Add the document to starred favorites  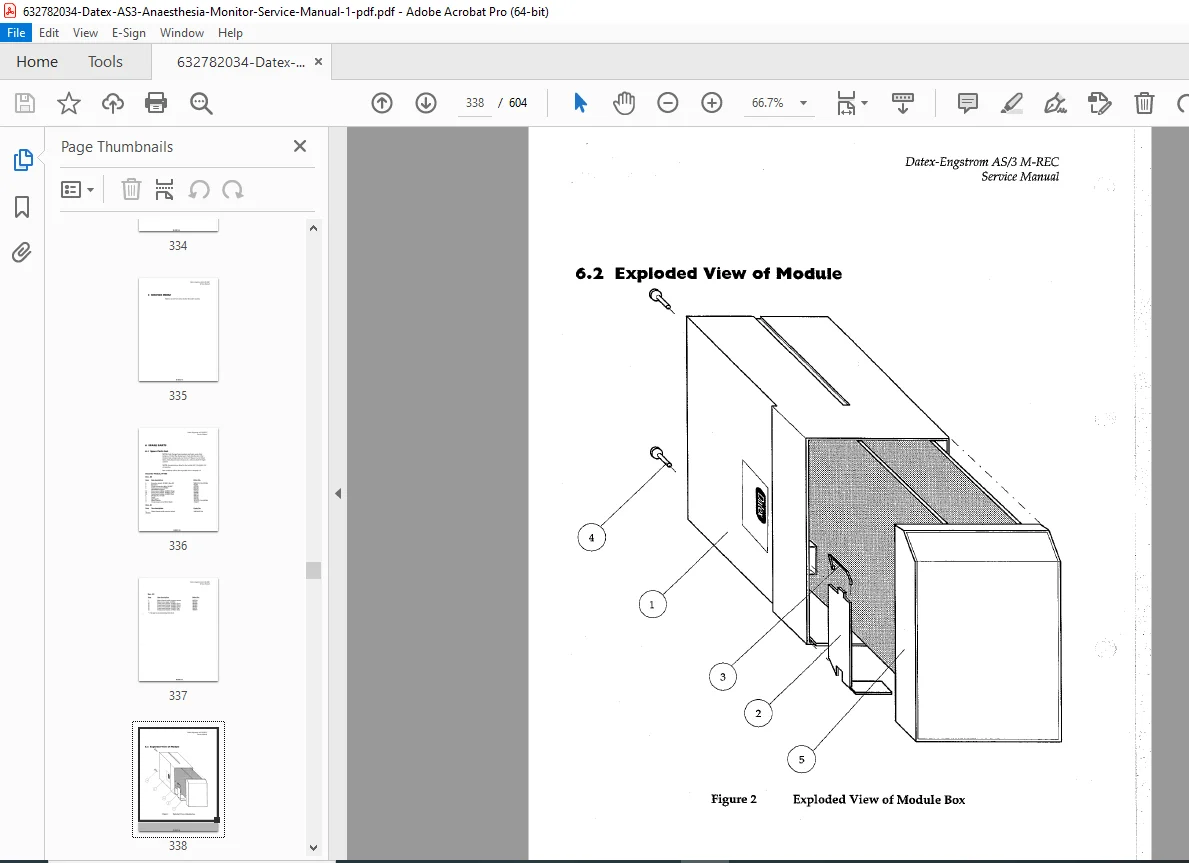point(69,102)
